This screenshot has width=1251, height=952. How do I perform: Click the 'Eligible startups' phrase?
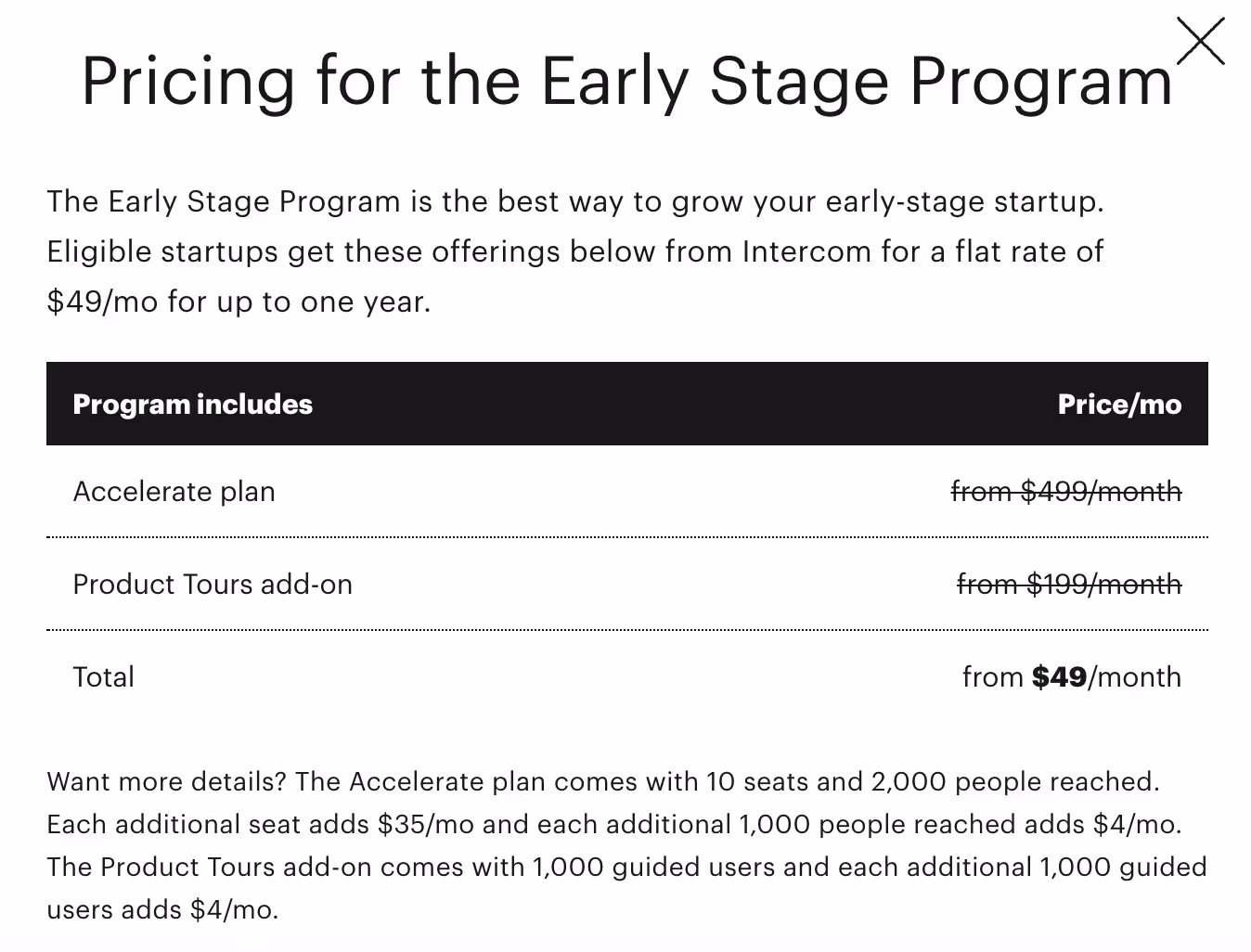click(x=162, y=251)
